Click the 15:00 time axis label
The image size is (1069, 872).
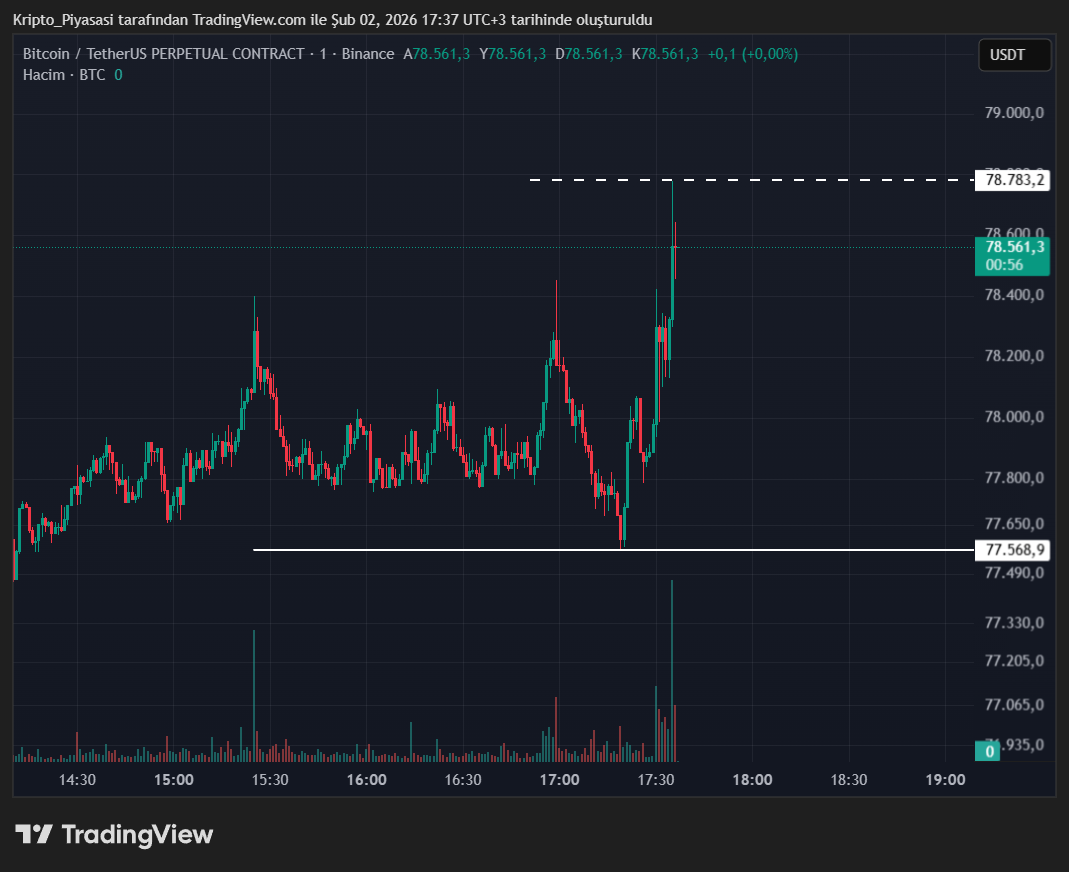173,780
